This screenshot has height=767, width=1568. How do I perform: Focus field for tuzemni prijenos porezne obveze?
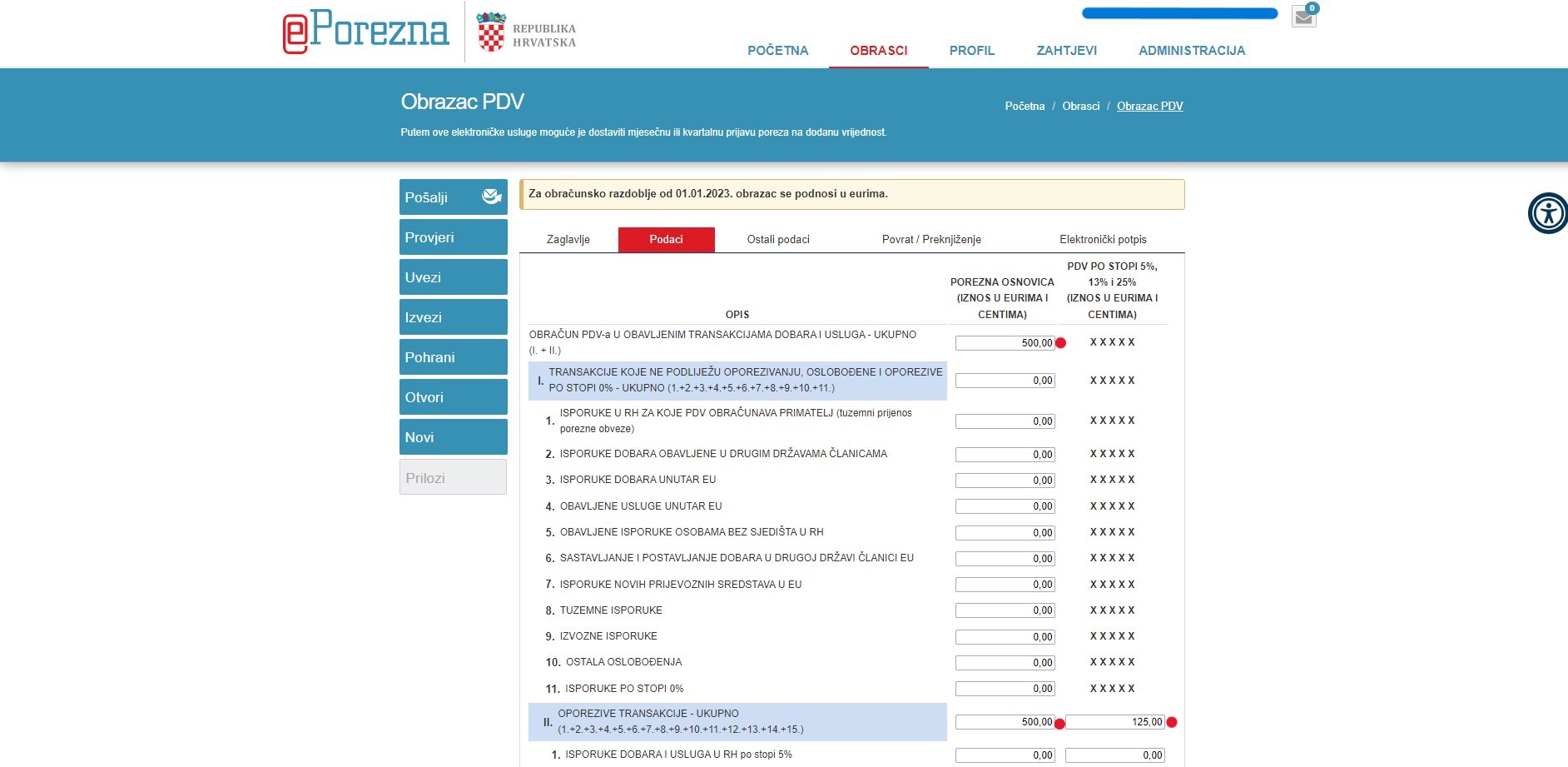tap(1005, 421)
